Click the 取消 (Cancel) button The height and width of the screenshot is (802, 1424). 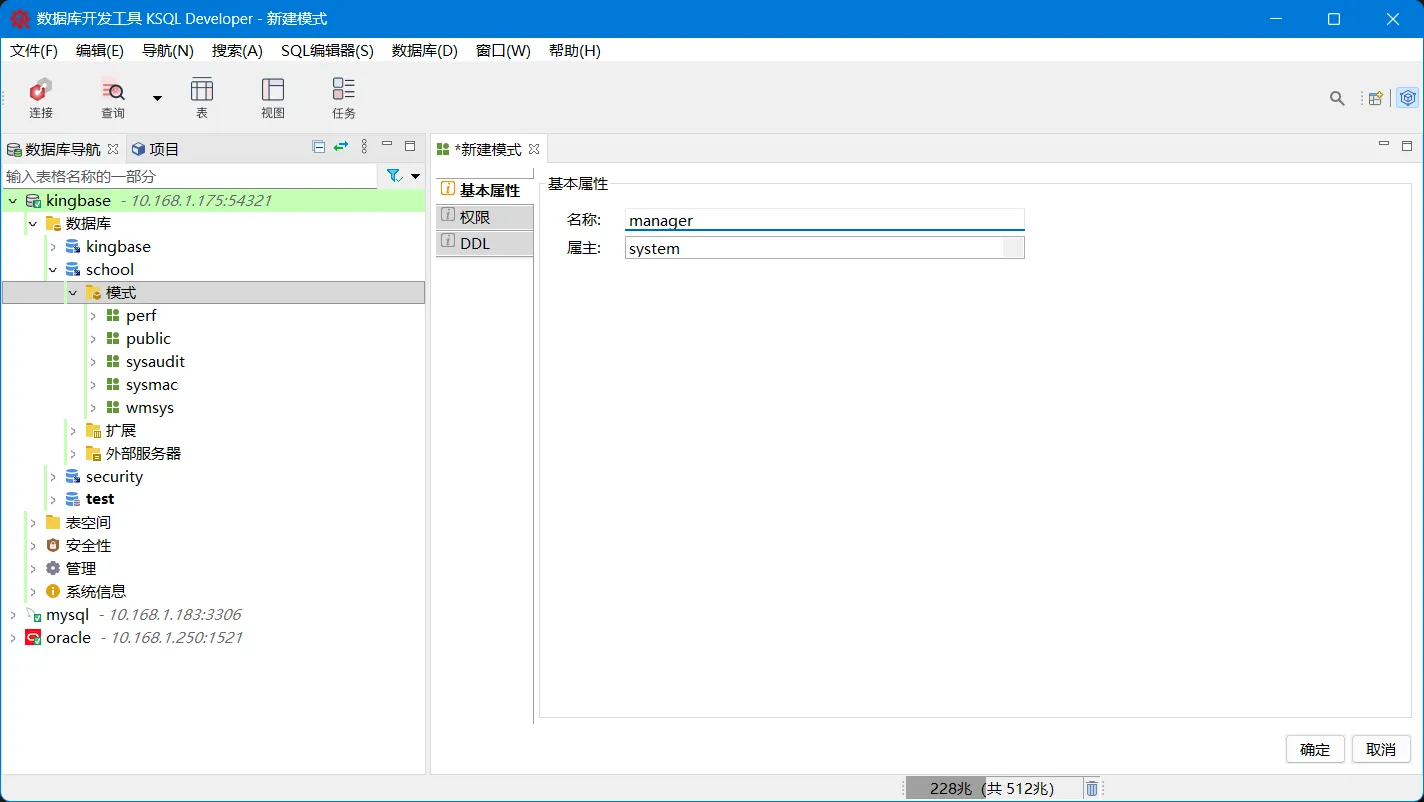point(1381,749)
